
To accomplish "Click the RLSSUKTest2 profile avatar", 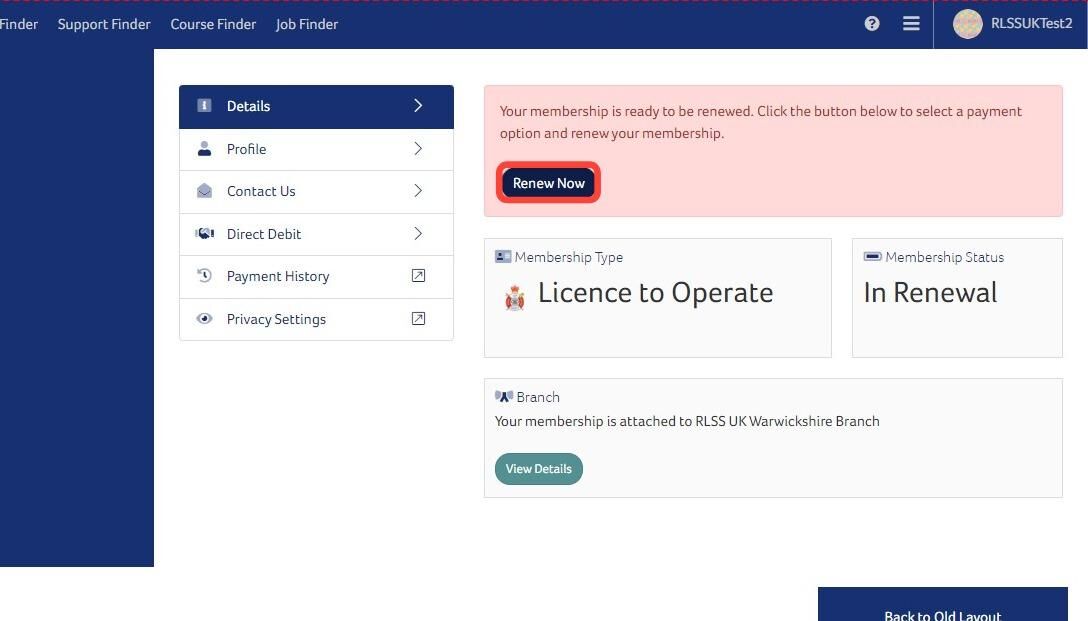I will click(x=967, y=24).
